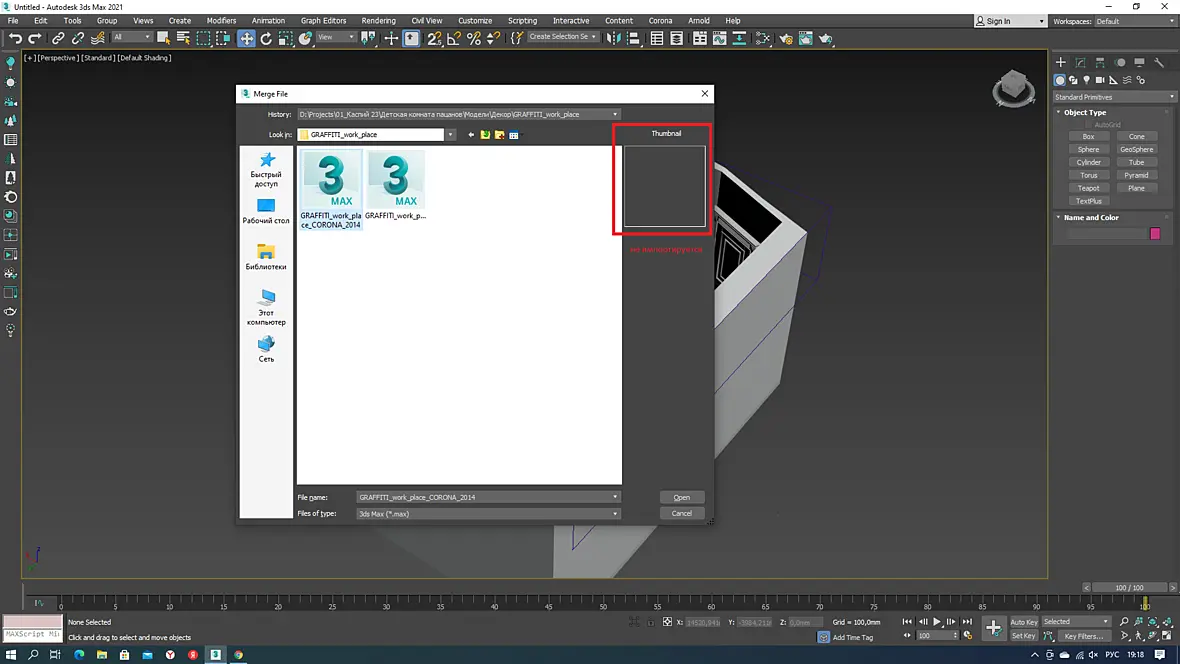Toggle Percent Snap in toolbar

point(474,38)
